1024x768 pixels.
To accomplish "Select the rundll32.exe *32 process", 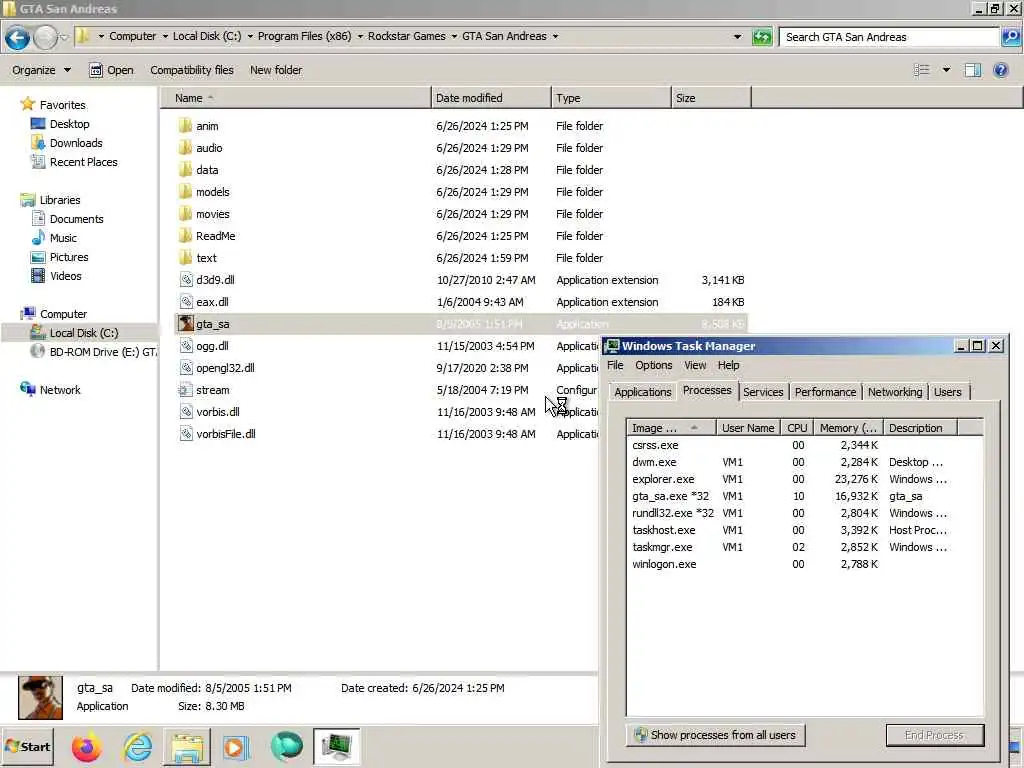I will [805, 513].
